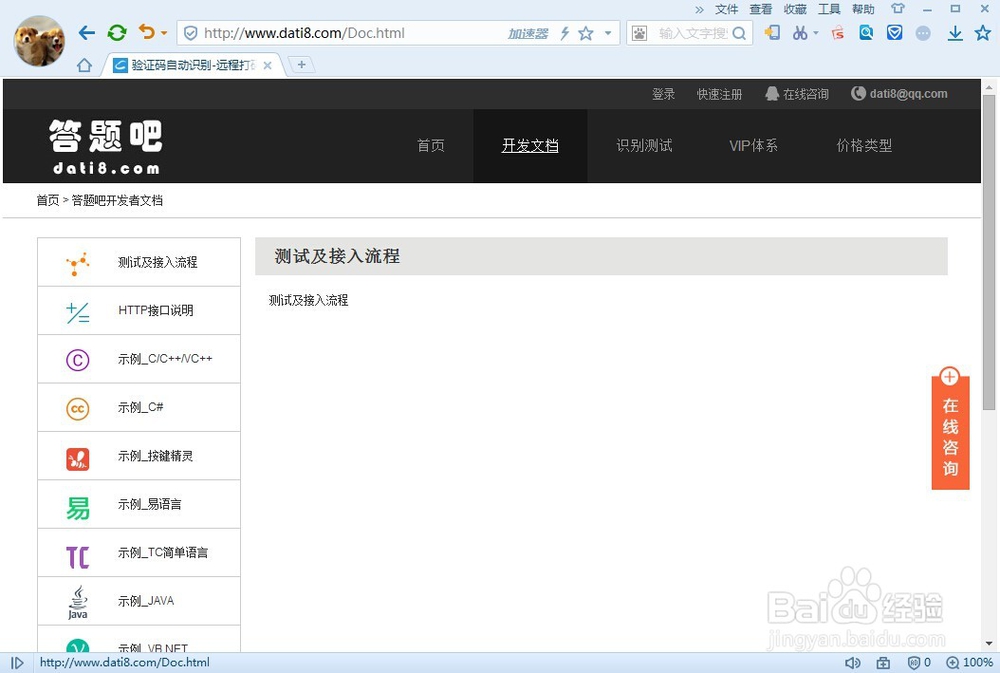Open HTTP接口说明 in sidebar
This screenshot has width=1000, height=673.
(139, 311)
